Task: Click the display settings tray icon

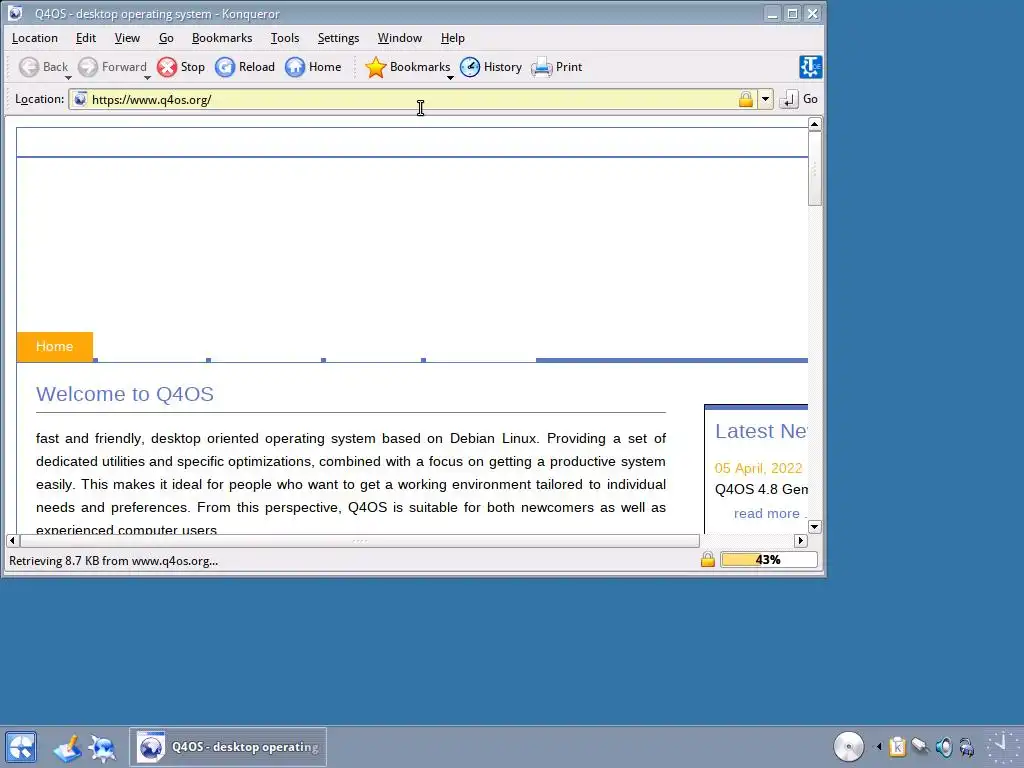Action: (x=967, y=746)
